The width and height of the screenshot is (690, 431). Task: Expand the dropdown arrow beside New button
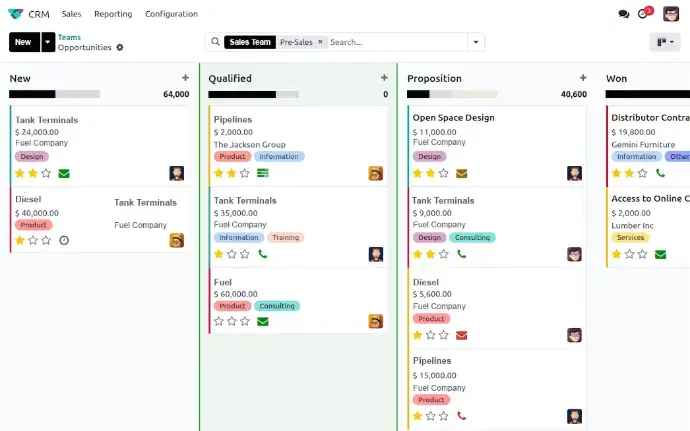click(x=47, y=42)
